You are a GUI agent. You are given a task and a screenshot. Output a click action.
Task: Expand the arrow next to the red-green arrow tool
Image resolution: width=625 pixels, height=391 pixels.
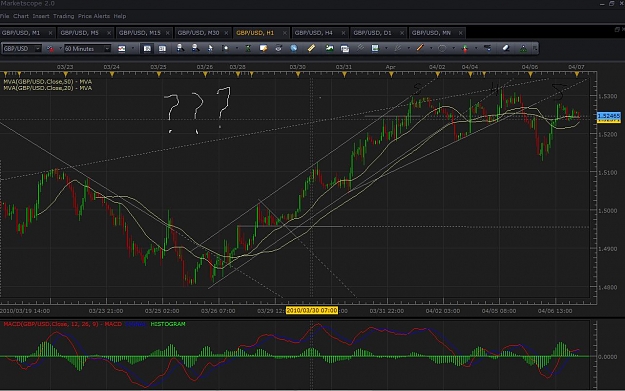coord(476,49)
